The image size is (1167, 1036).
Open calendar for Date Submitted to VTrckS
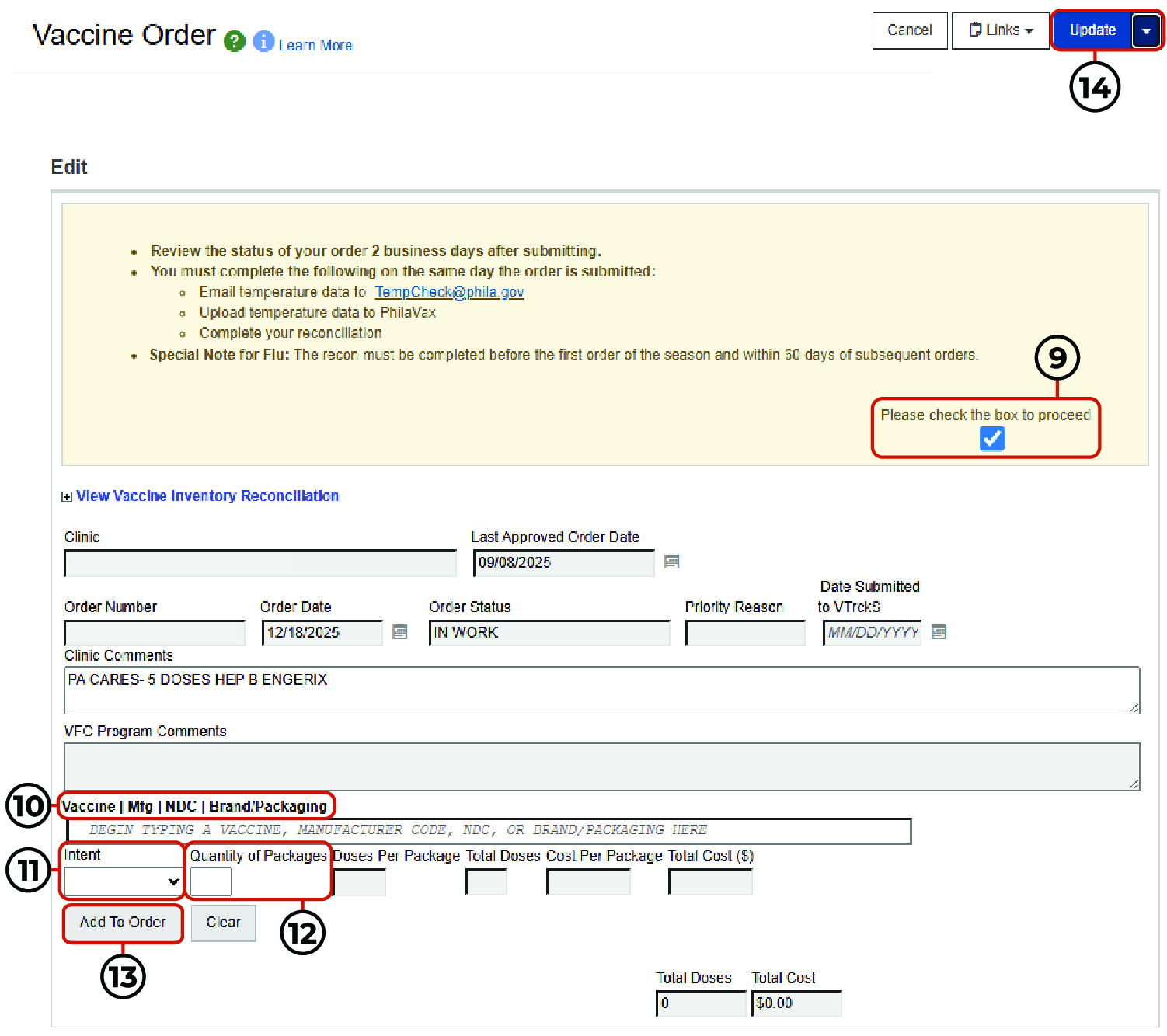tap(939, 632)
